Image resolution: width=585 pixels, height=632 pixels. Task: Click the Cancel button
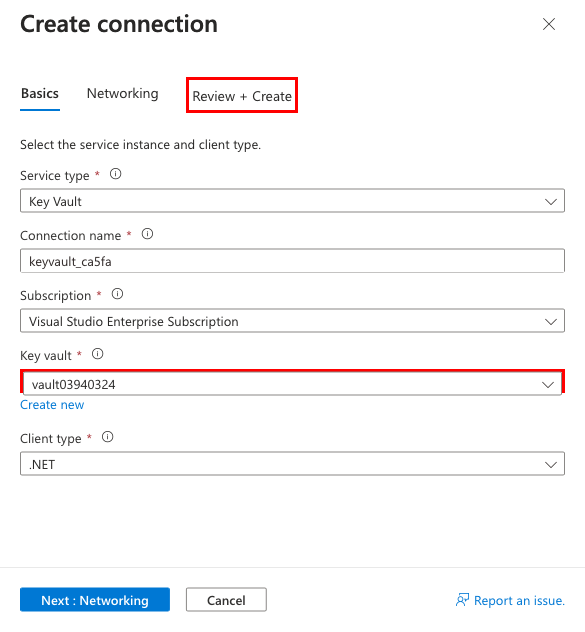click(226, 600)
